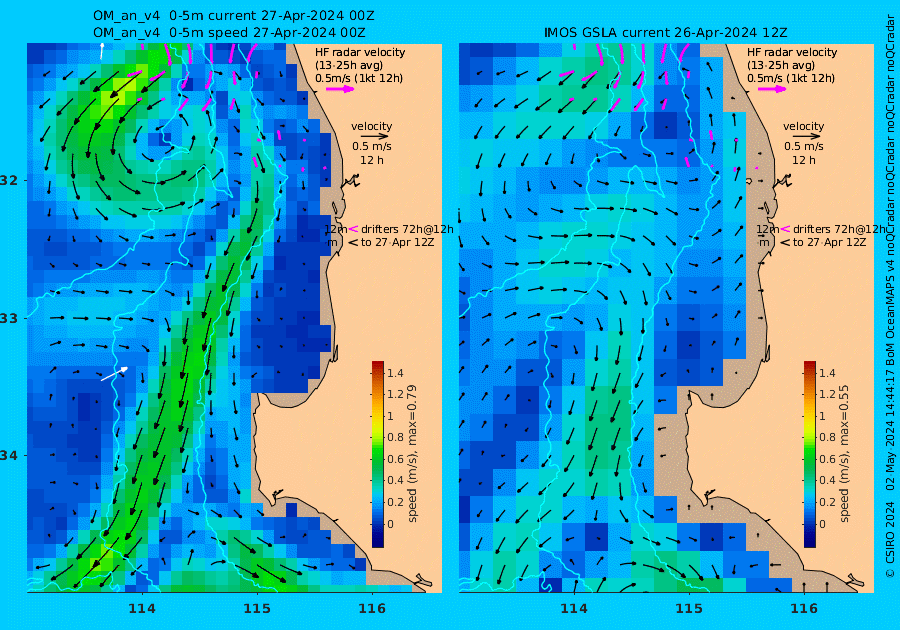
Task: Click the magenta drifter marker in left map legend
Action: [353, 229]
